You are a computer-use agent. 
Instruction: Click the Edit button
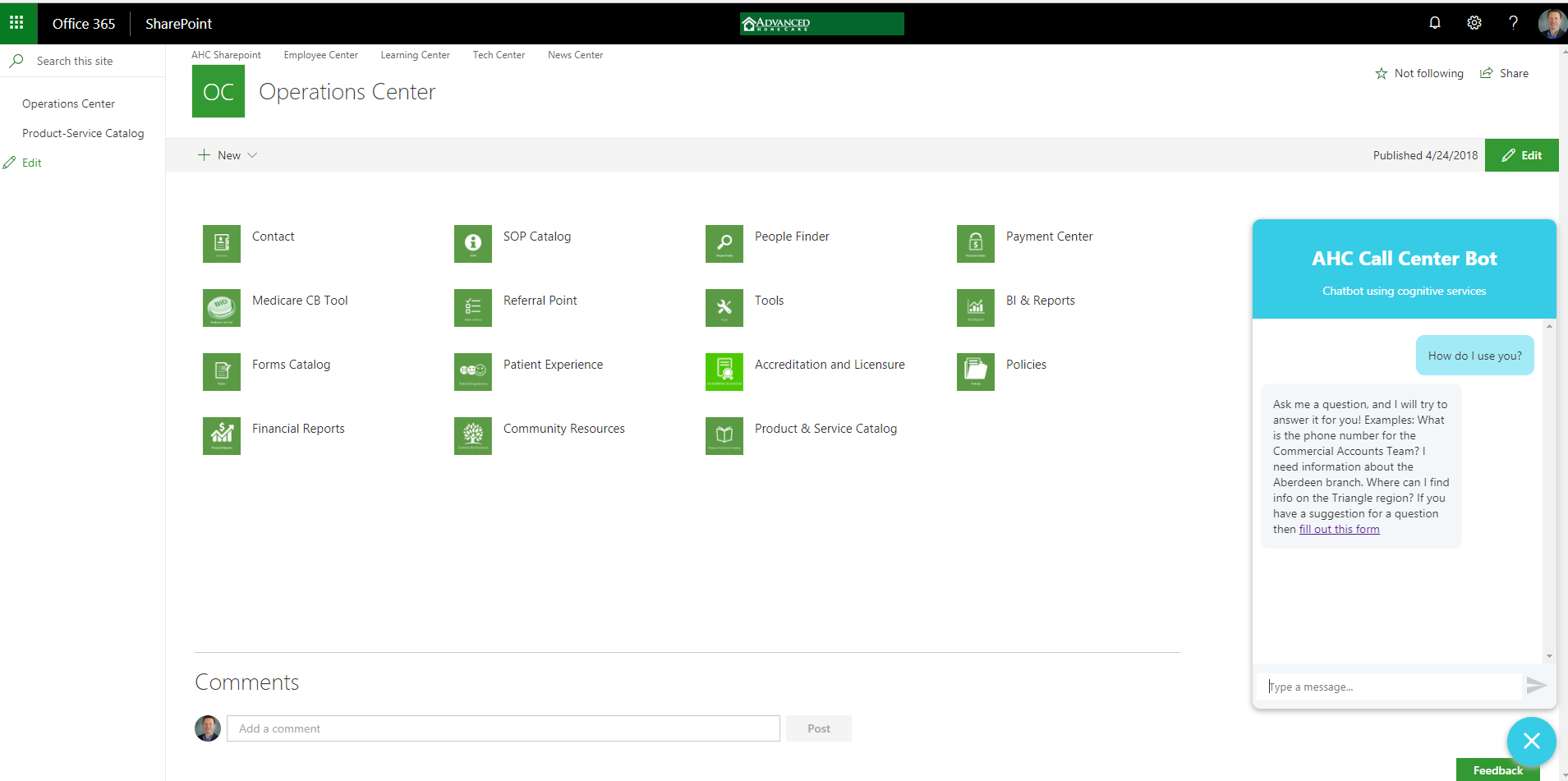coord(1521,154)
